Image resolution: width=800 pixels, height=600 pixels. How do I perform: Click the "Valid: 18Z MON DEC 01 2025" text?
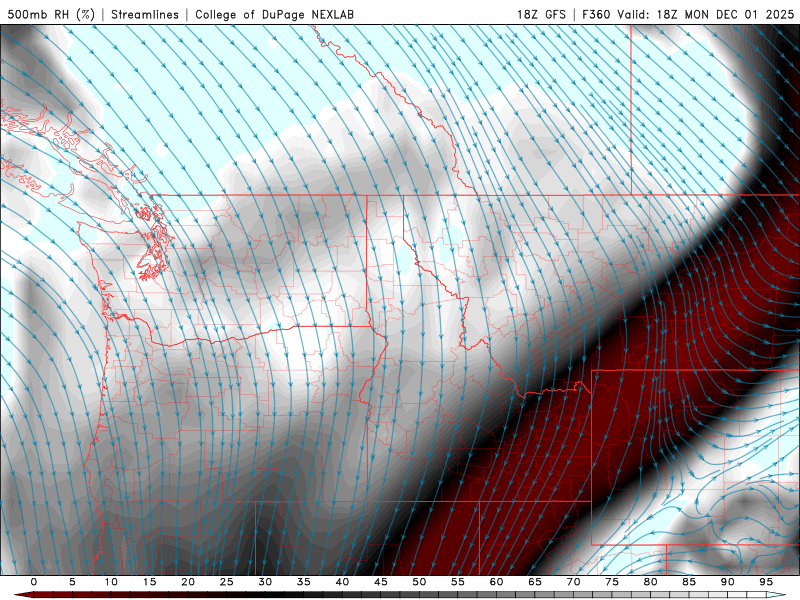tap(706, 14)
